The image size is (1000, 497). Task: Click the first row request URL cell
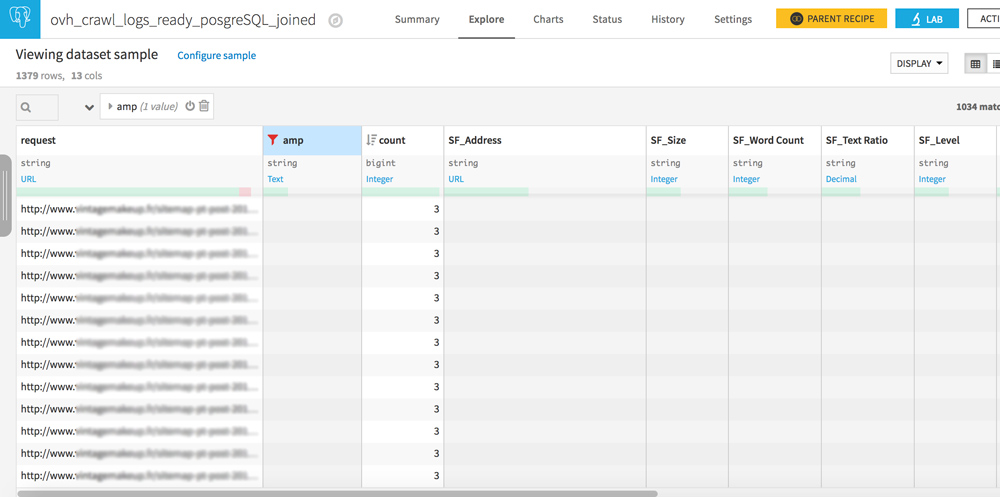[x=139, y=209]
